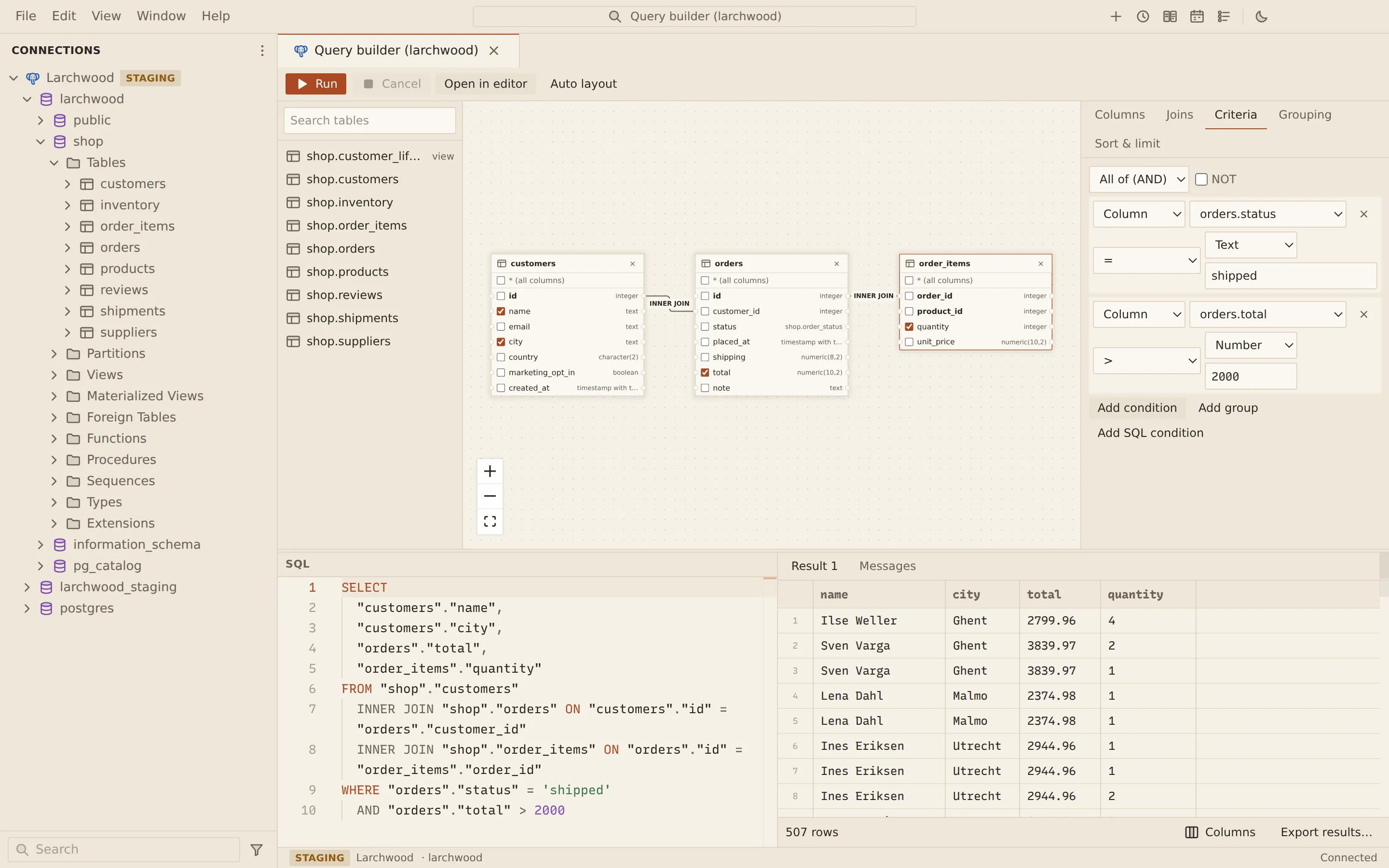Click the Run play icon button
Image resolution: width=1389 pixels, height=868 pixels.
click(316, 84)
